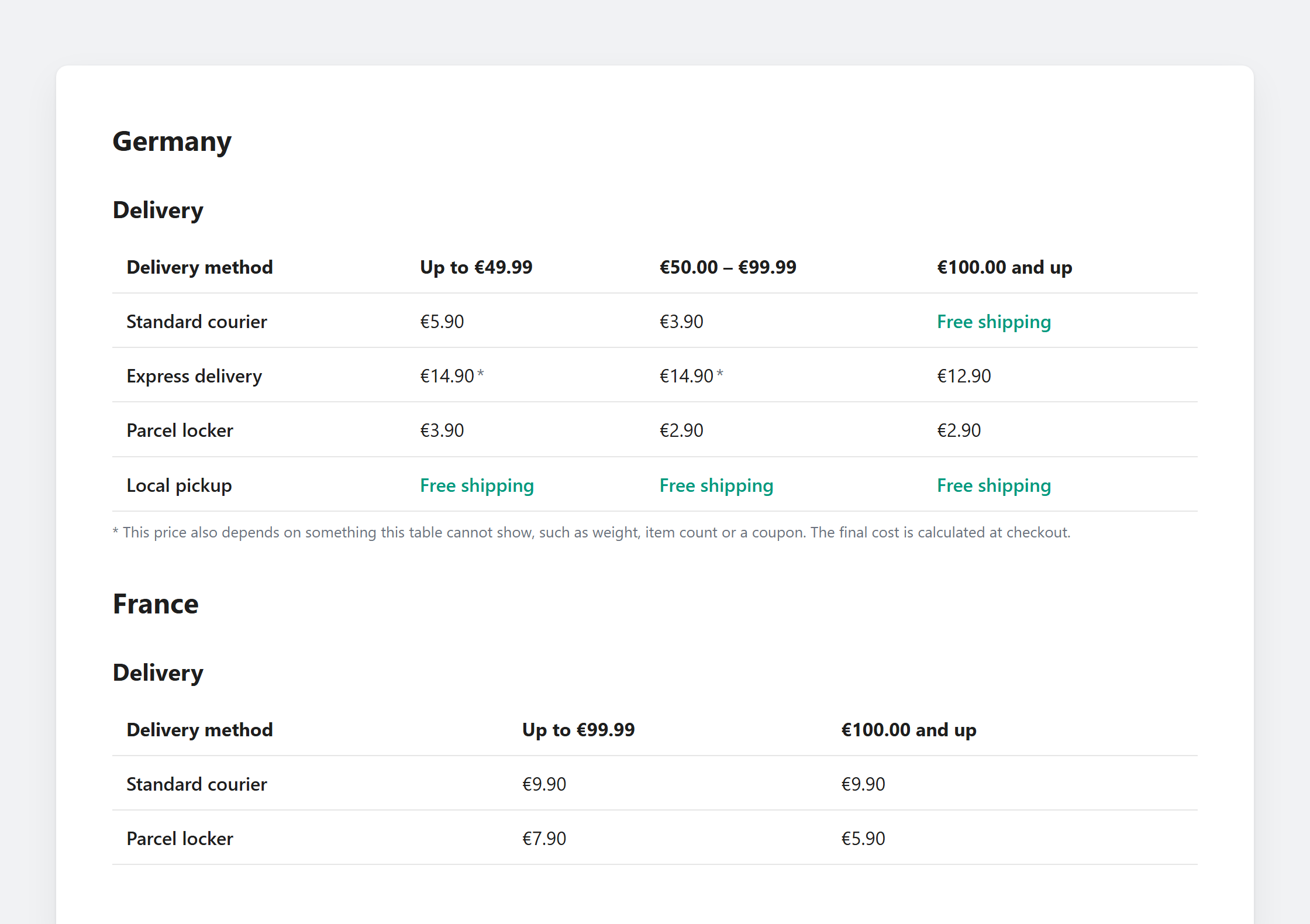
Task: Select the €3.90 Parcel locker price
Action: click(442, 430)
